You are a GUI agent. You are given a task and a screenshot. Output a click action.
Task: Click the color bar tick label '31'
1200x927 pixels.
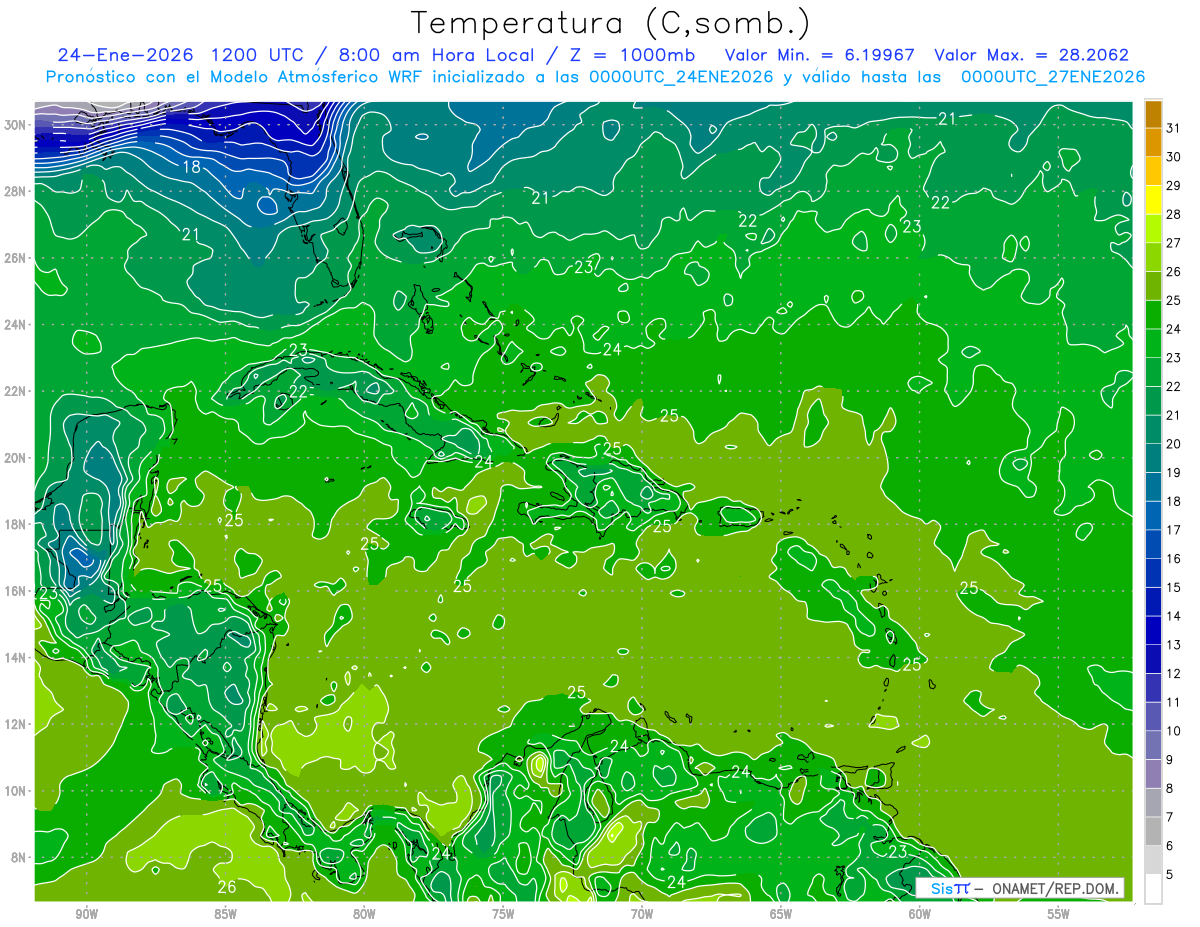pyautogui.click(x=1174, y=127)
